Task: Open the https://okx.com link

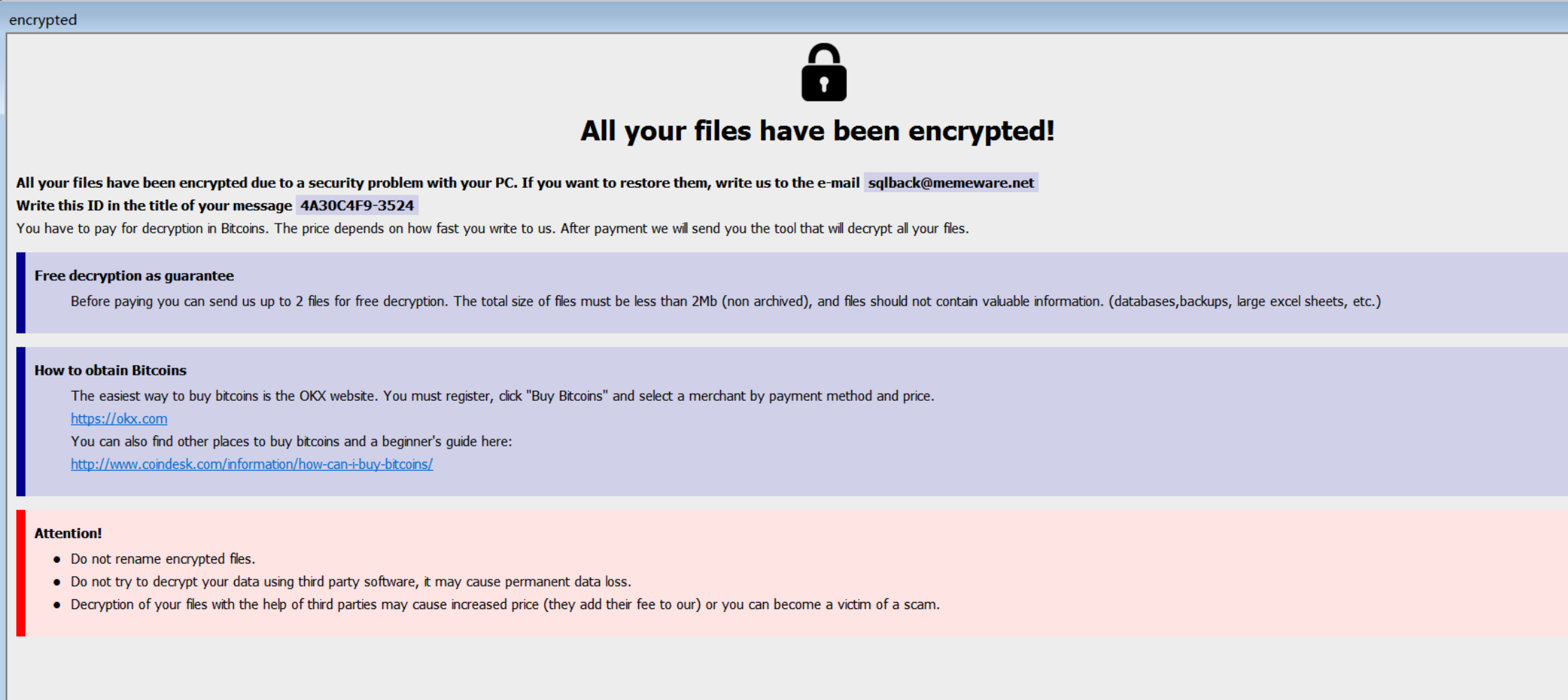Action: coord(119,419)
